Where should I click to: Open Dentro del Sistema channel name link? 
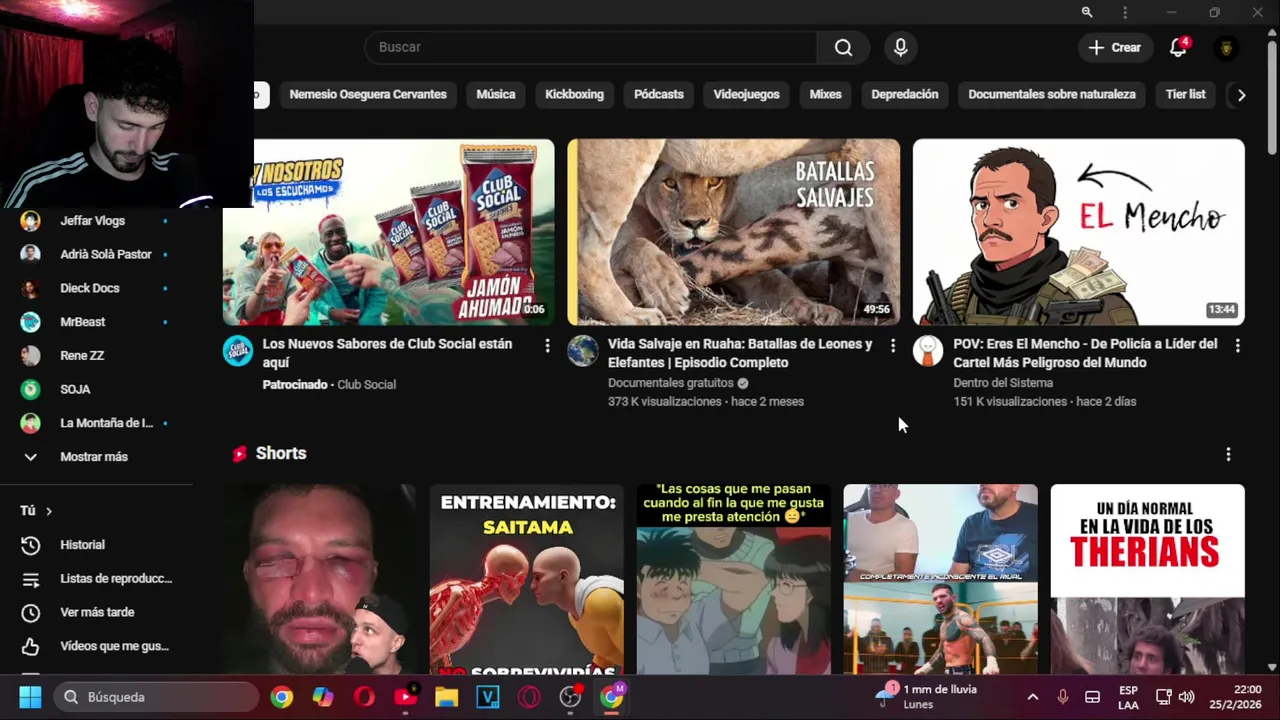click(1003, 383)
